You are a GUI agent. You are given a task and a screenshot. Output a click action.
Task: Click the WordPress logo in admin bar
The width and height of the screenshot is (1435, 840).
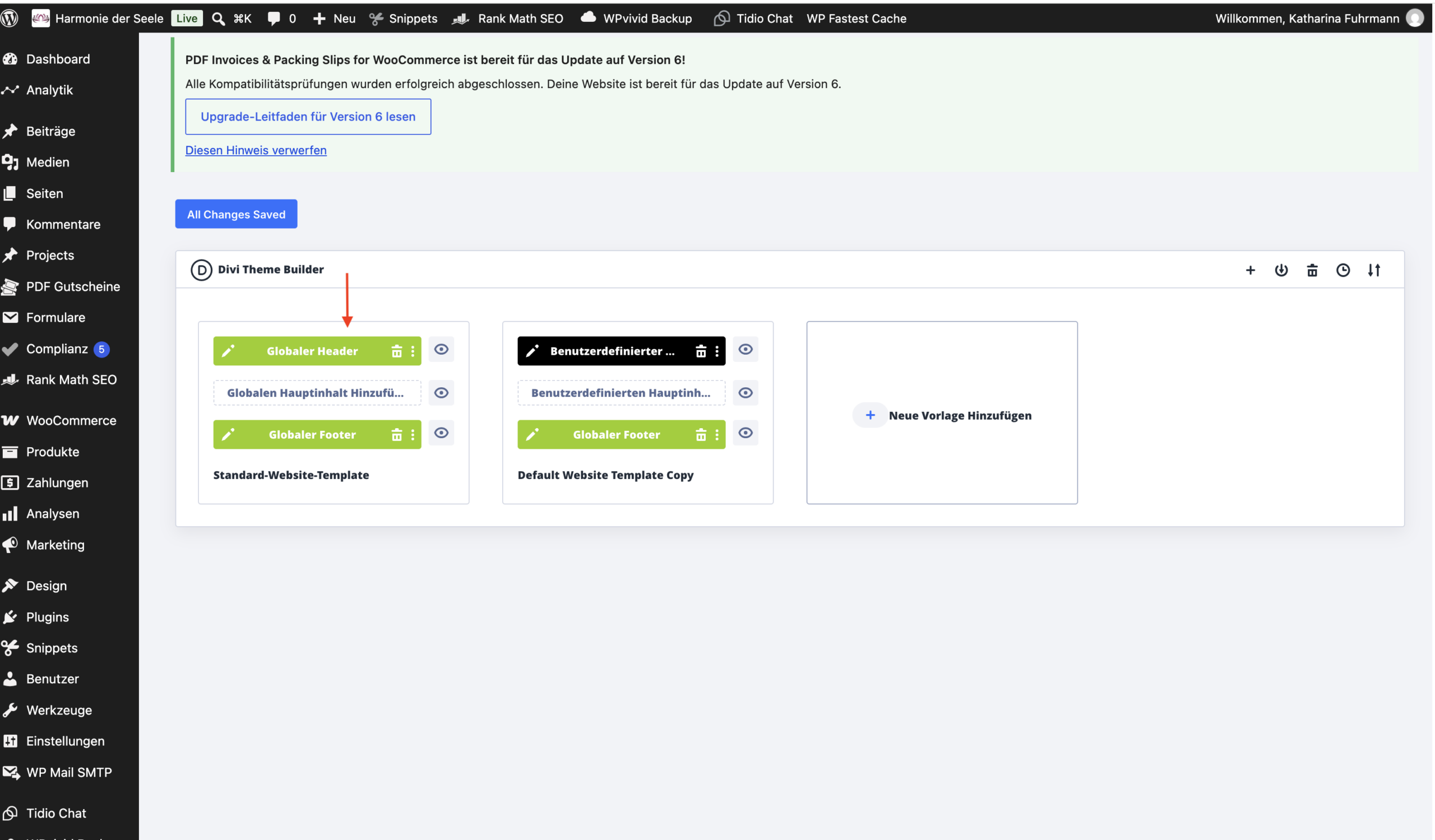(10, 18)
